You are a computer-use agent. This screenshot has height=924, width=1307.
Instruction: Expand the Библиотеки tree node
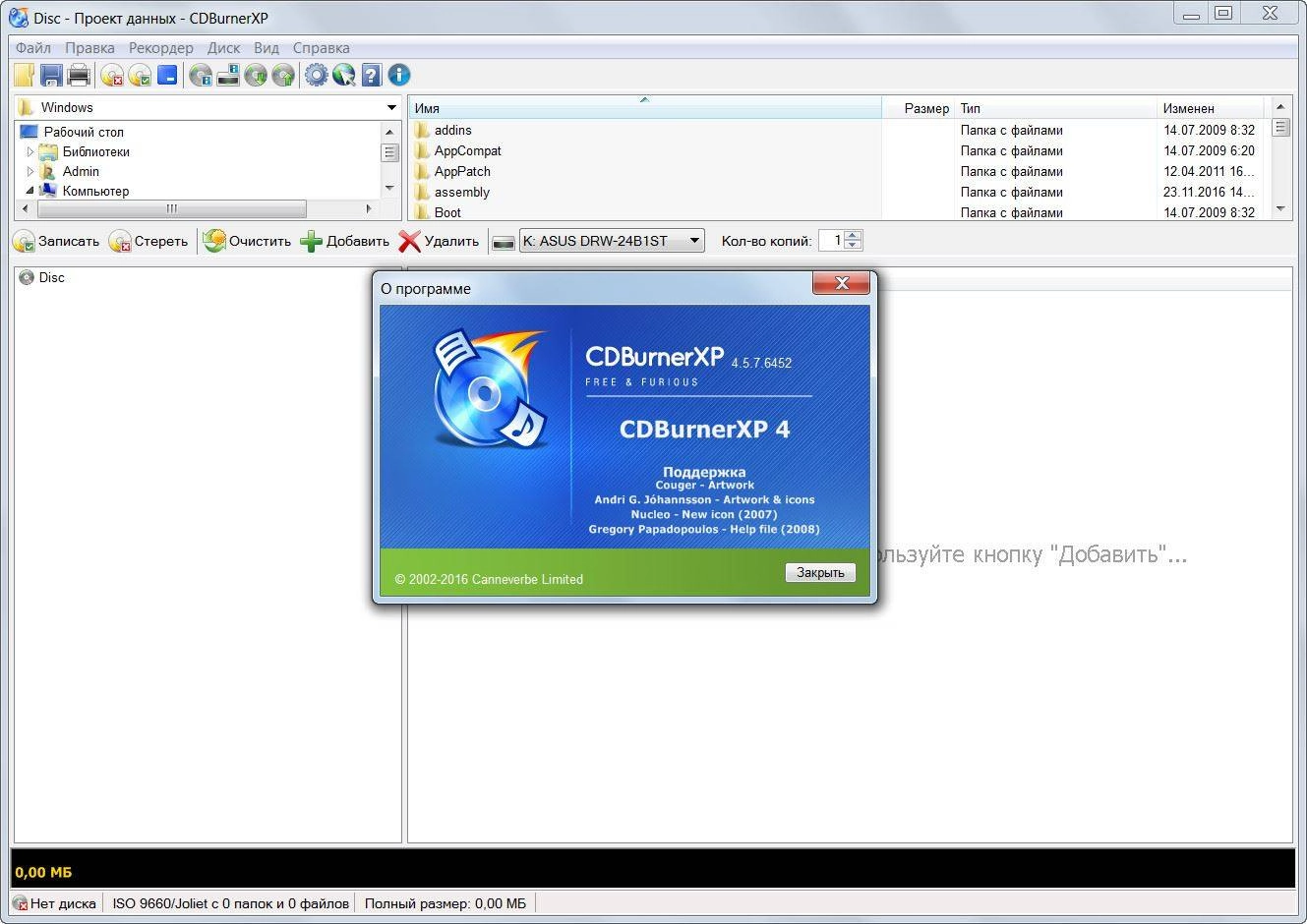click(30, 151)
